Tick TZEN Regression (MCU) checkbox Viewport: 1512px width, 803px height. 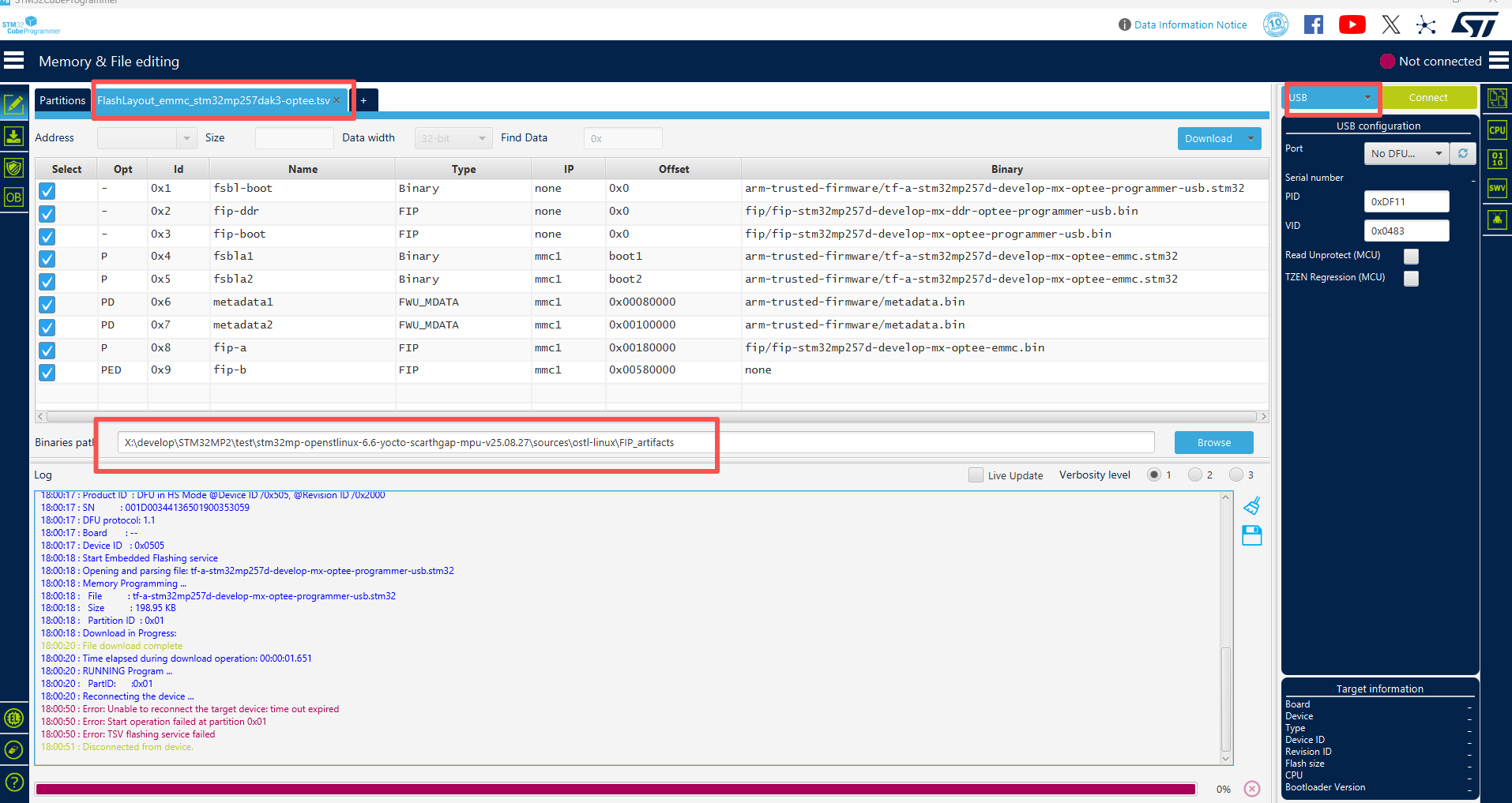click(x=1411, y=278)
